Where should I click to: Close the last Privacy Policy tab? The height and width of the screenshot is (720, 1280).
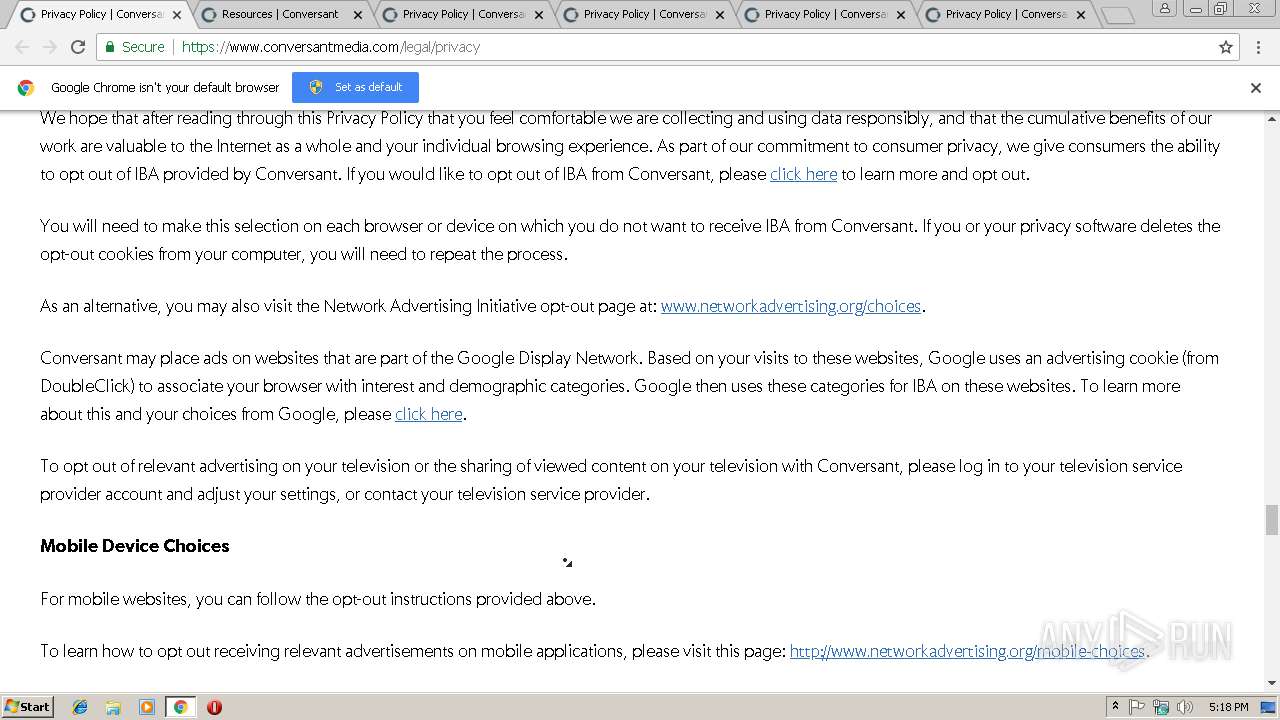coord(1082,15)
